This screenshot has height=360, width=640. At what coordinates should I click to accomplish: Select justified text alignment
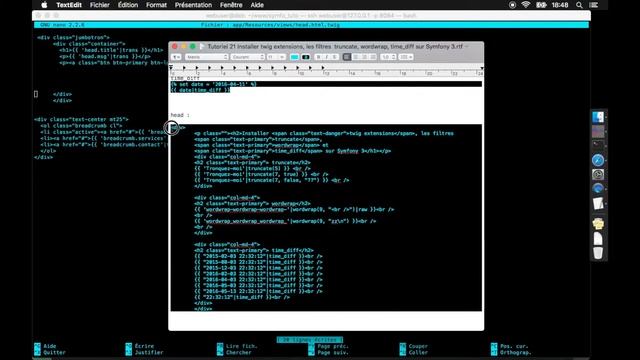(373, 57)
